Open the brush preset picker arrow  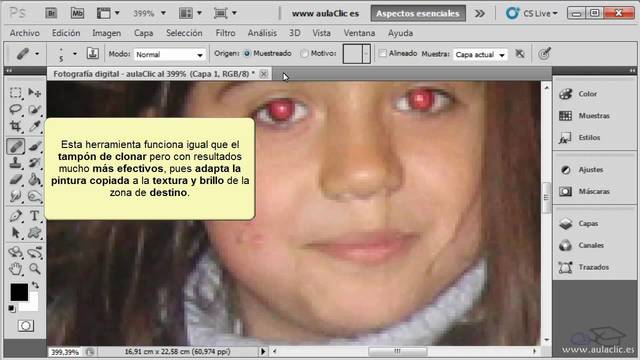click(x=75, y=53)
